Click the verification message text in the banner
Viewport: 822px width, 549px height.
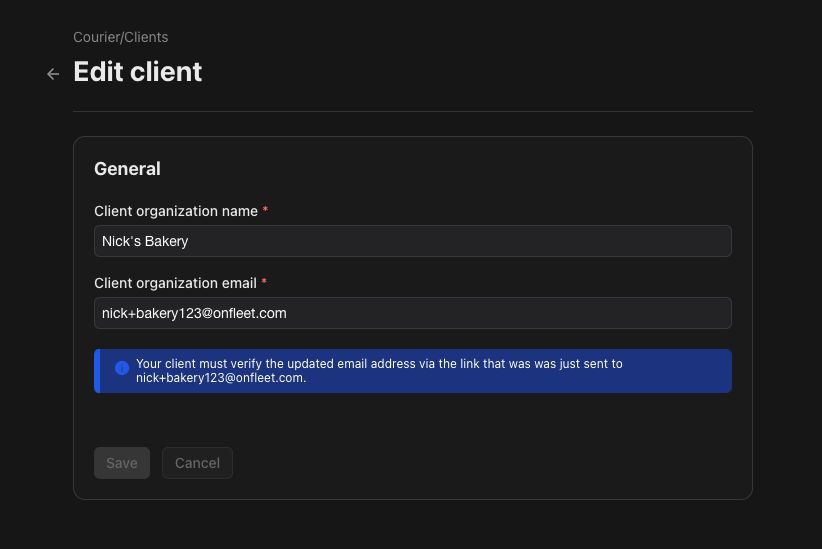pos(379,371)
